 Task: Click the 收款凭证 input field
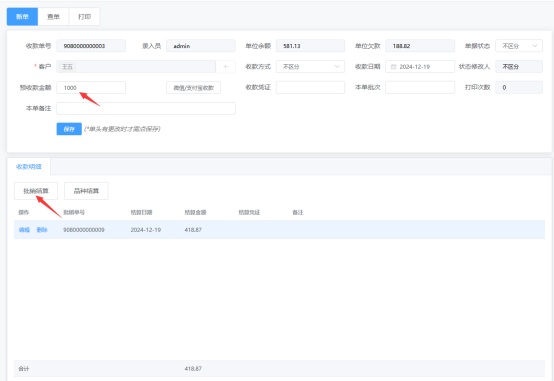[310, 87]
